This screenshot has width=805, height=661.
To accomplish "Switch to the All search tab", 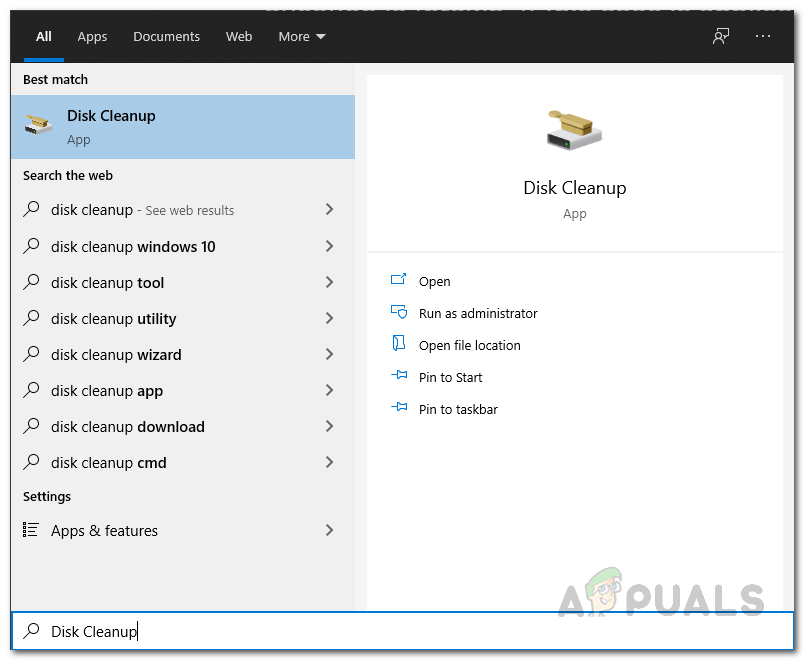I will coord(44,36).
